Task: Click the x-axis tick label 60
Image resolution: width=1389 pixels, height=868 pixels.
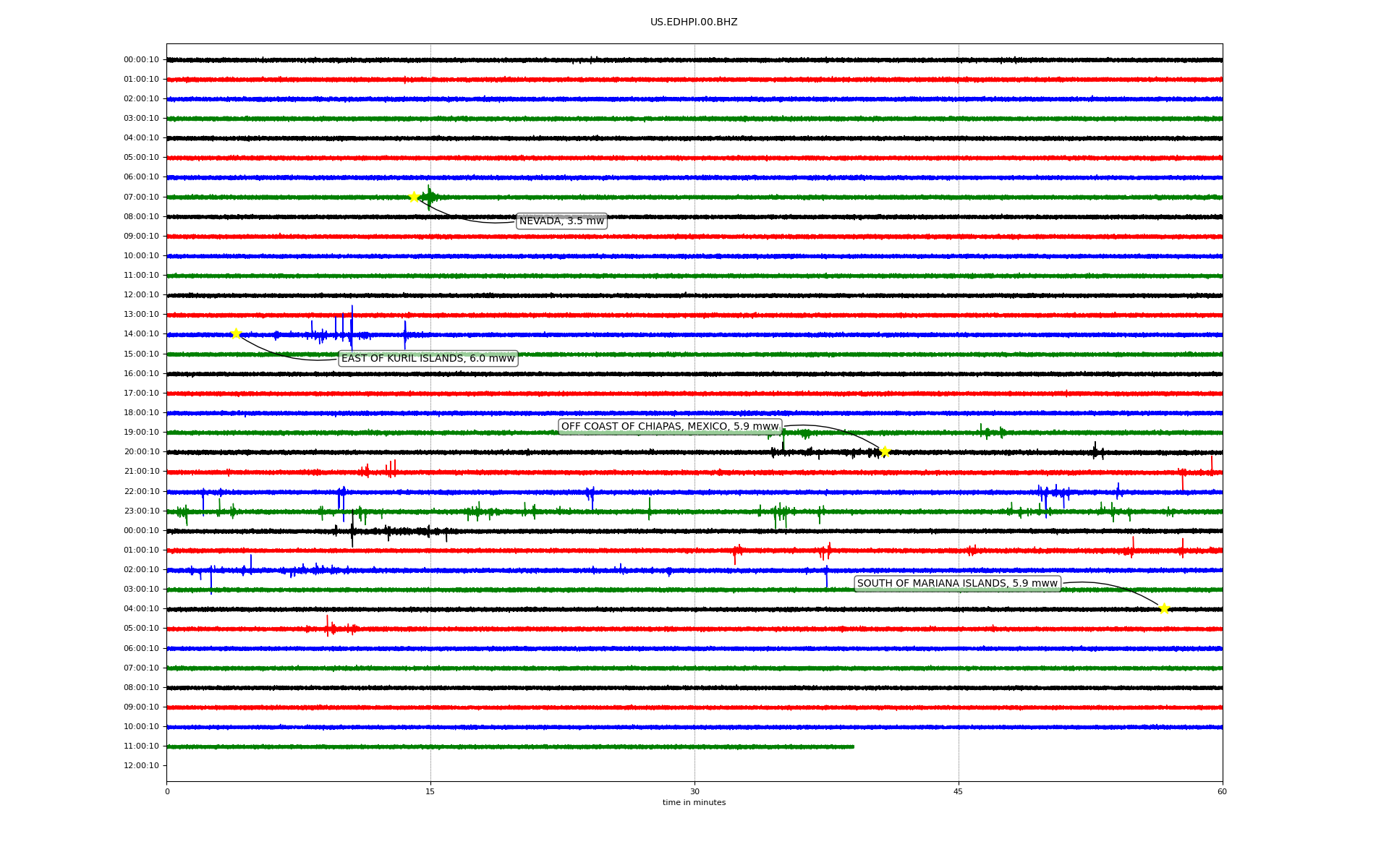Action: (x=1222, y=792)
